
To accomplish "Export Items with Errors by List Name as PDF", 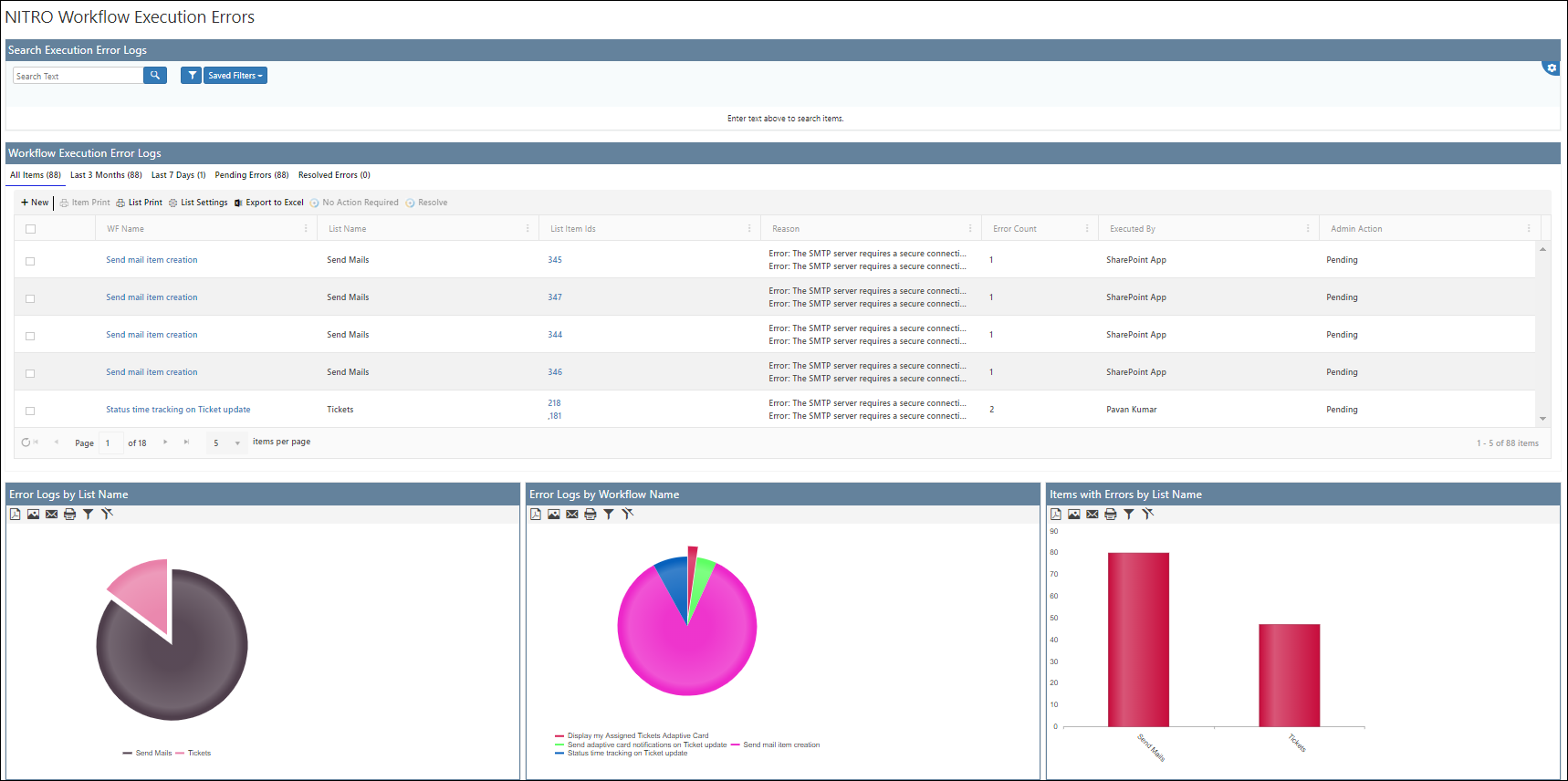I will click(x=1056, y=515).
